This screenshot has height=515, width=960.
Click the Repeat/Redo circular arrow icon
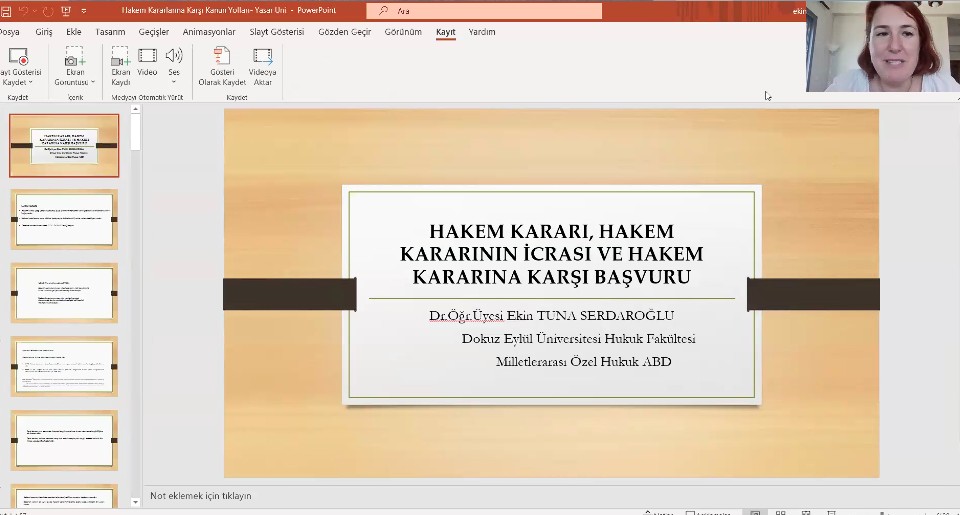48,11
